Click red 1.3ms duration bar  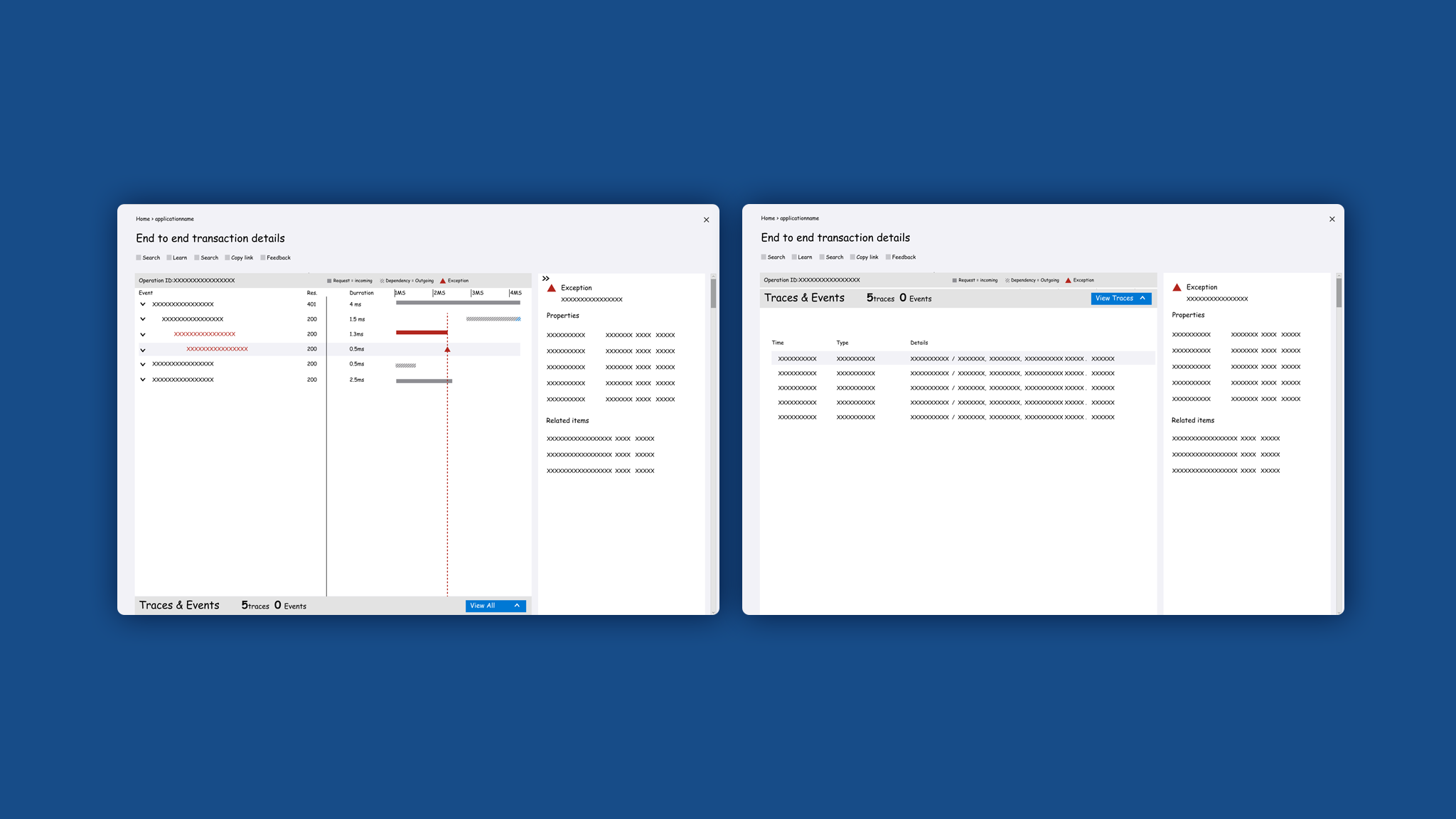click(x=421, y=333)
